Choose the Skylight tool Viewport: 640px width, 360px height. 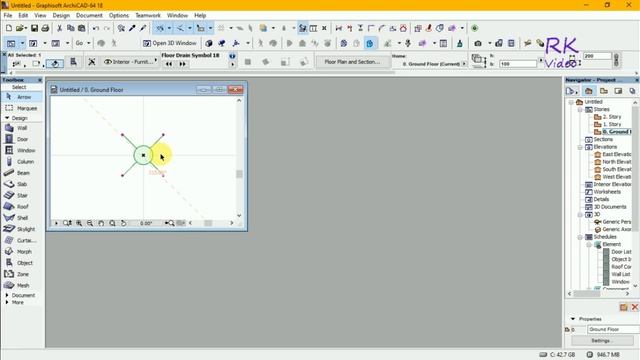point(22,229)
